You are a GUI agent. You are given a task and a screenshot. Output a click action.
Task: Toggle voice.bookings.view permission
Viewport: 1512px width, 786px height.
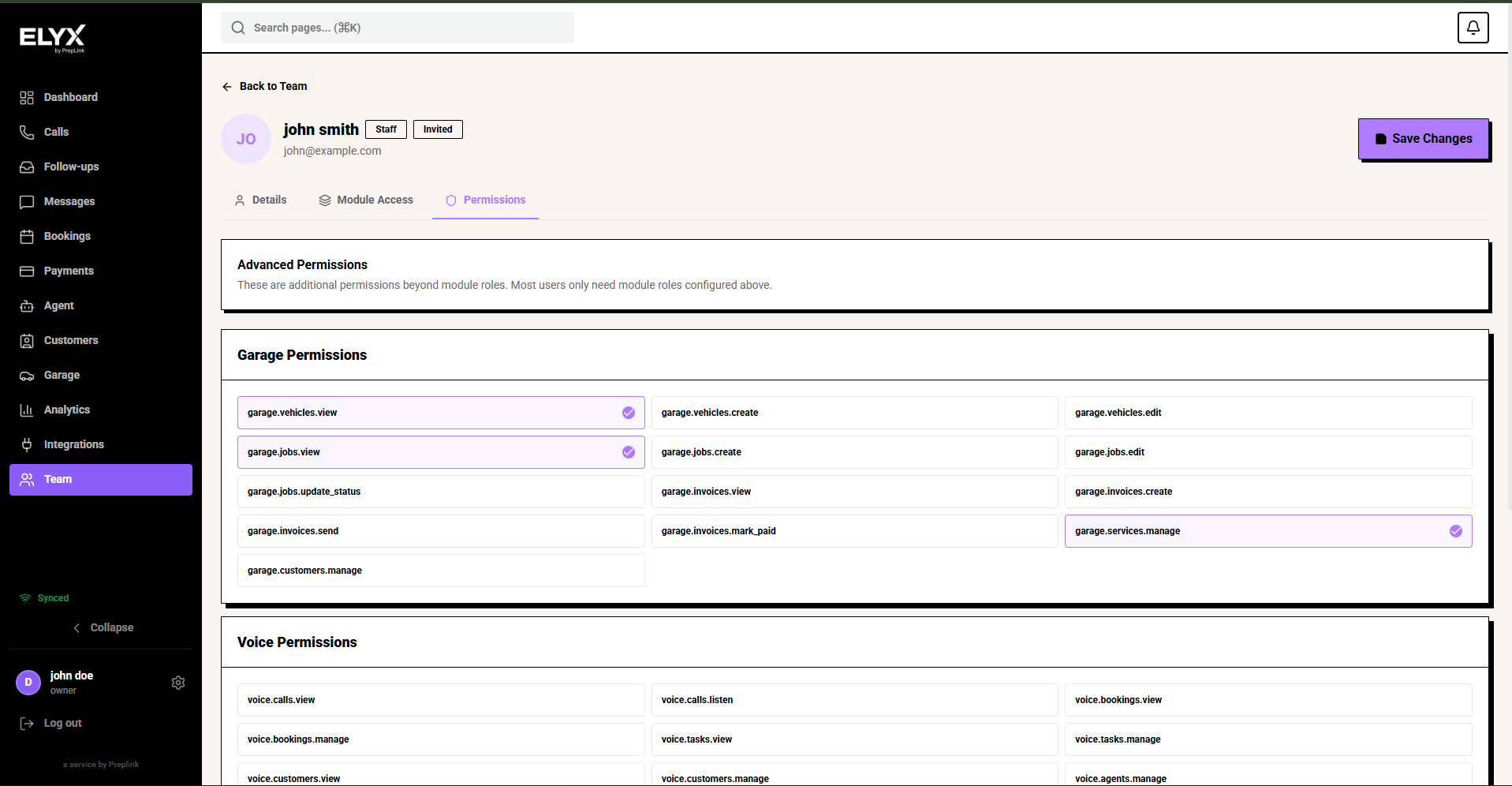coord(1268,700)
